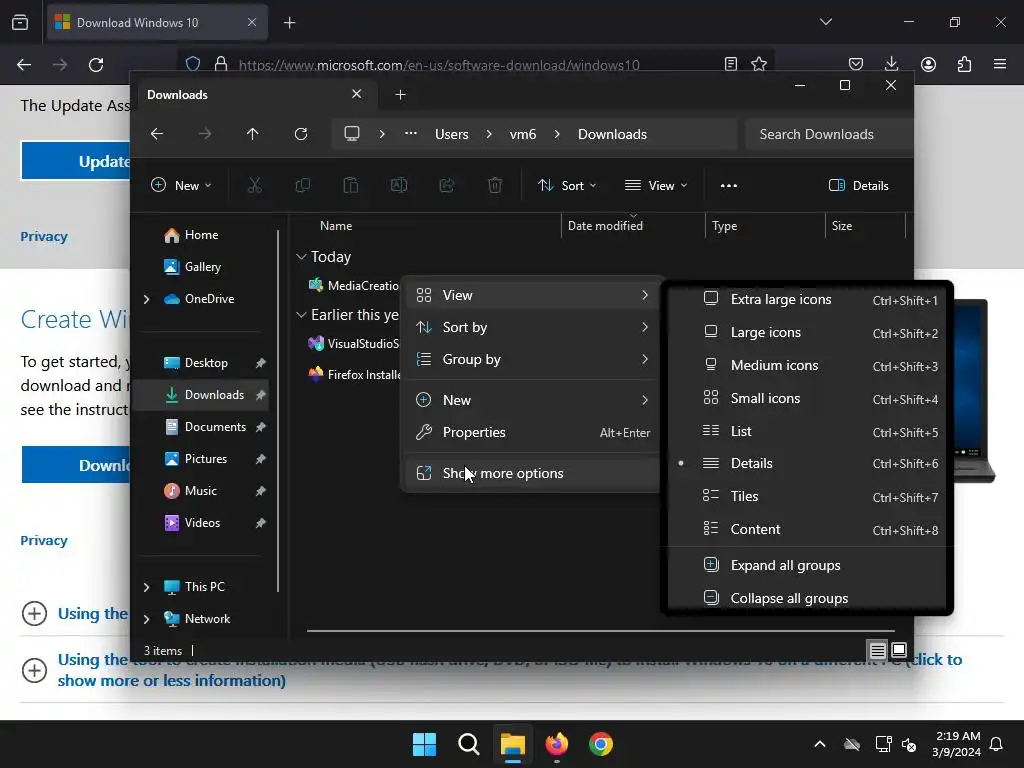Open a new Explorer tab with plus
The width and height of the screenshot is (1024, 768).
(400, 95)
